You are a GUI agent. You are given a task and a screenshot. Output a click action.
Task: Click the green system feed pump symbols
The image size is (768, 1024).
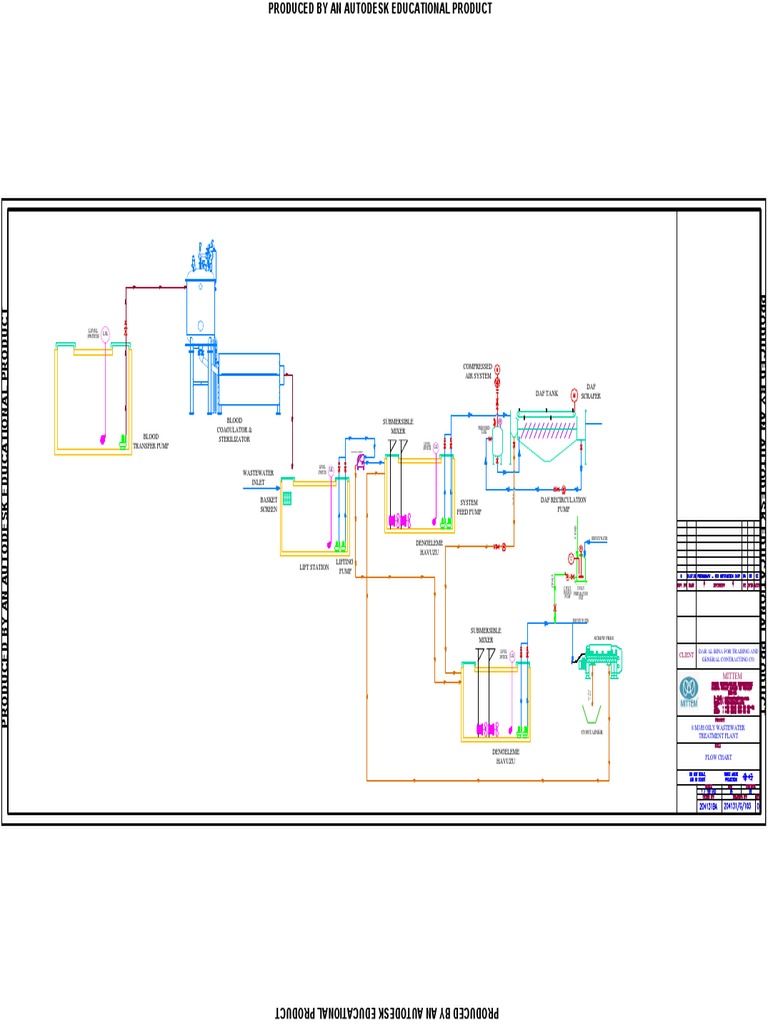coord(447,522)
